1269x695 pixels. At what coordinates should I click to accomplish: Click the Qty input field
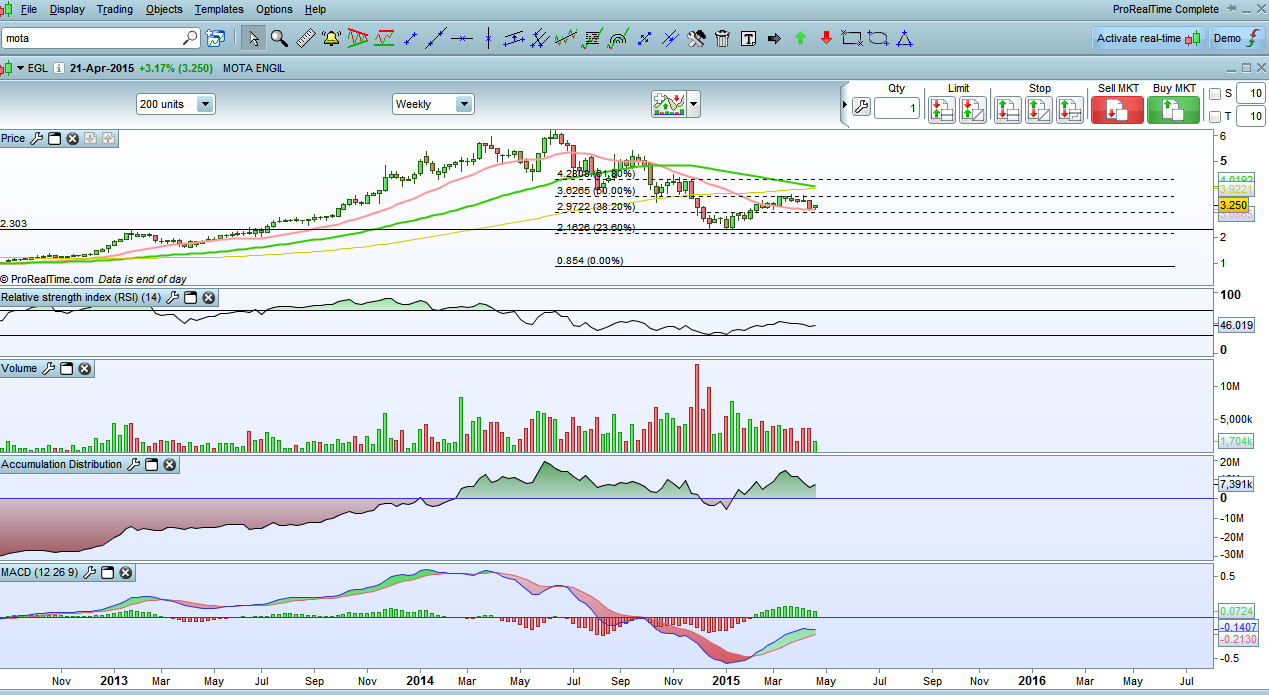pyautogui.click(x=896, y=108)
